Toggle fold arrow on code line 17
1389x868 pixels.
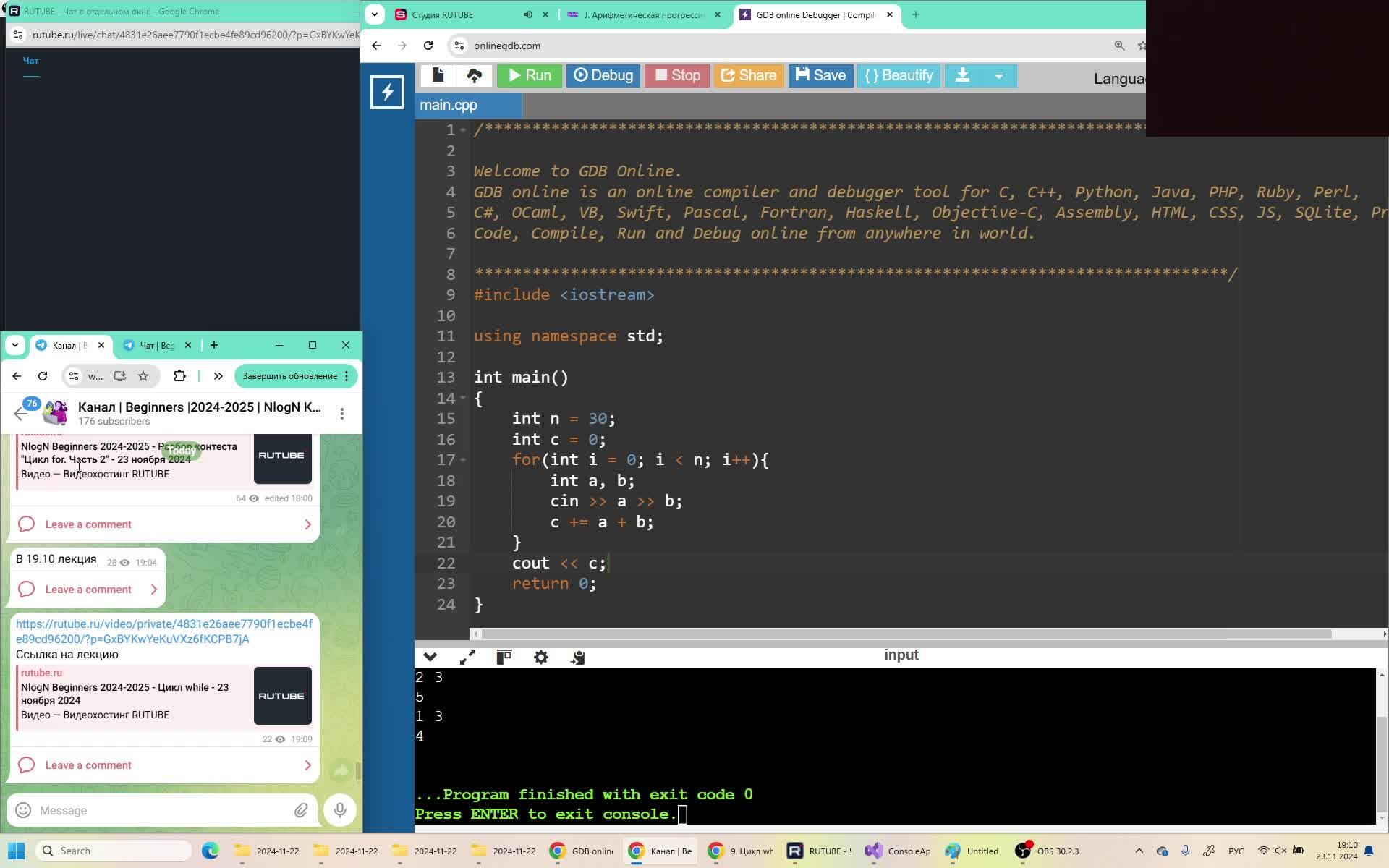[463, 460]
